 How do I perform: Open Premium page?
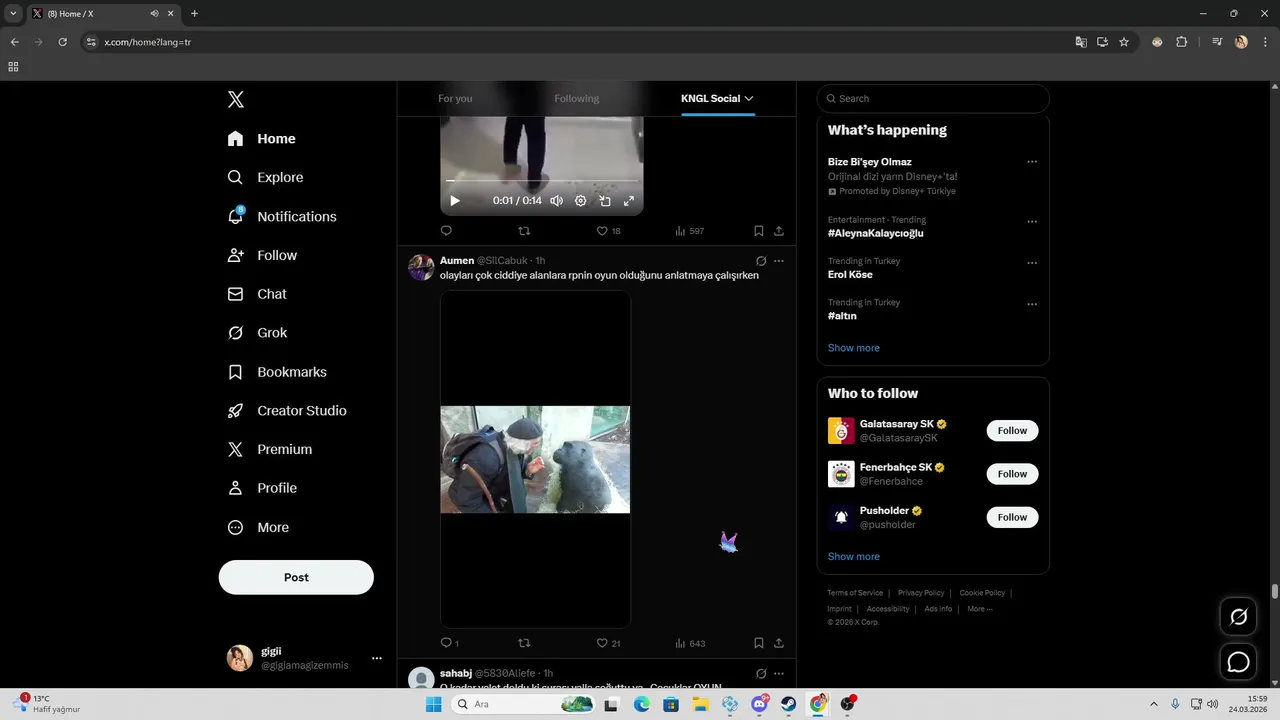[x=270, y=450]
